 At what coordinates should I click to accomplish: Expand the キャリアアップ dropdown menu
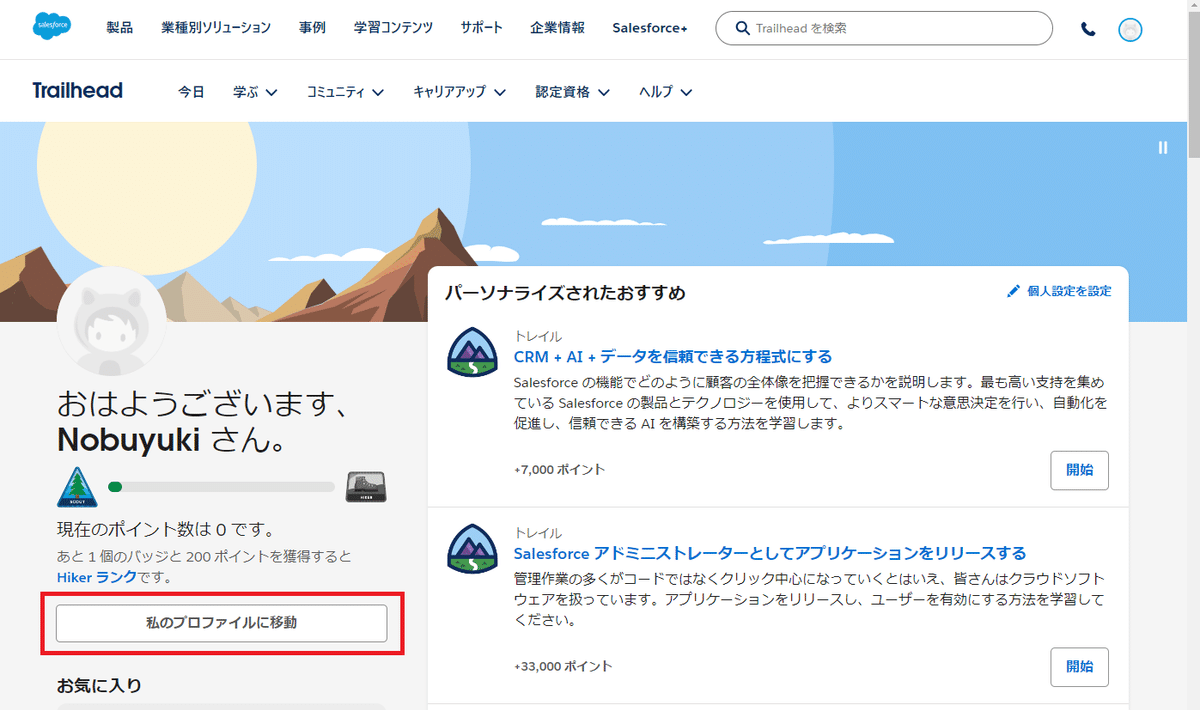(x=459, y=92)
